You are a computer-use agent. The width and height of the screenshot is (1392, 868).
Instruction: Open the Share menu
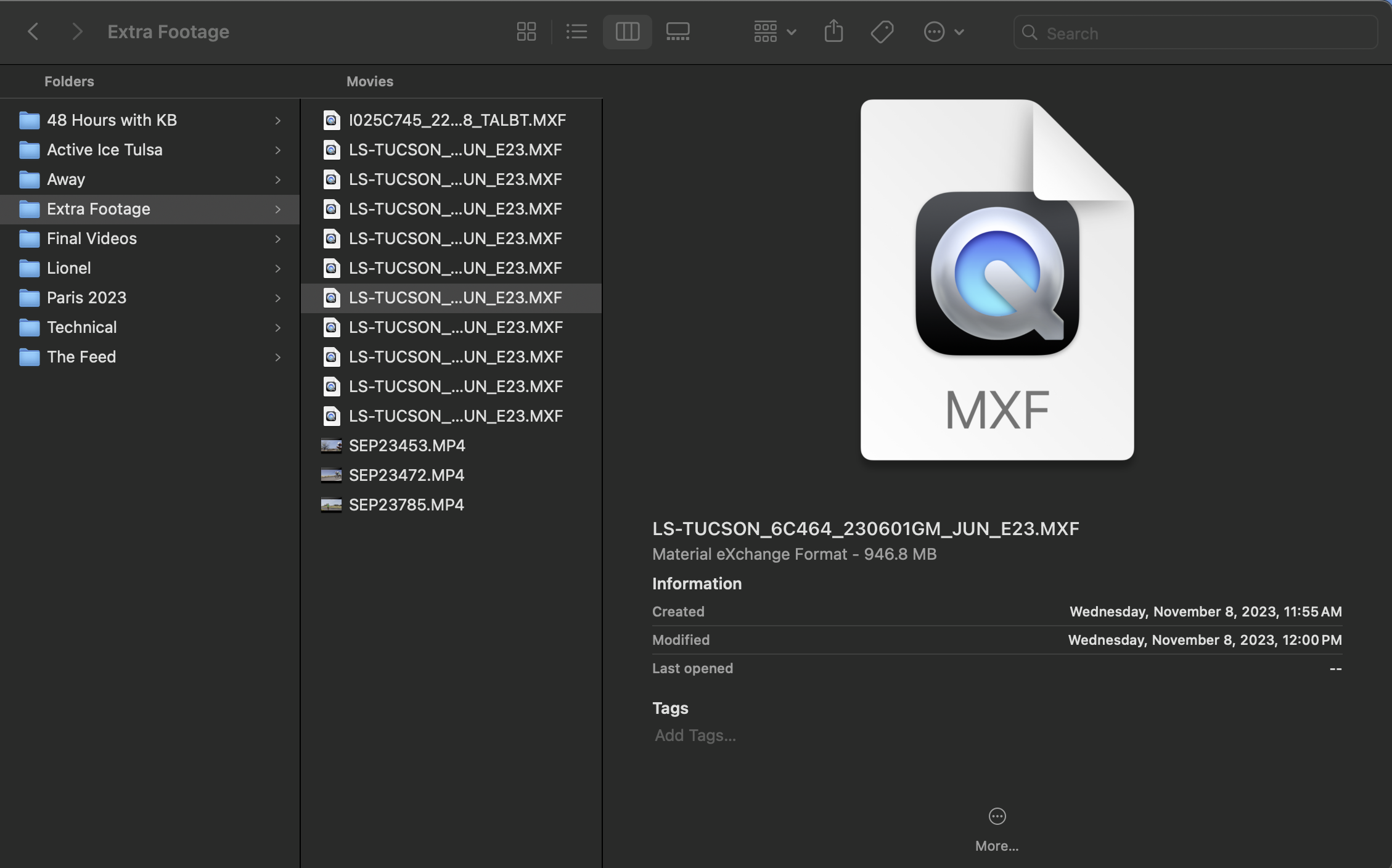[833, 31]
